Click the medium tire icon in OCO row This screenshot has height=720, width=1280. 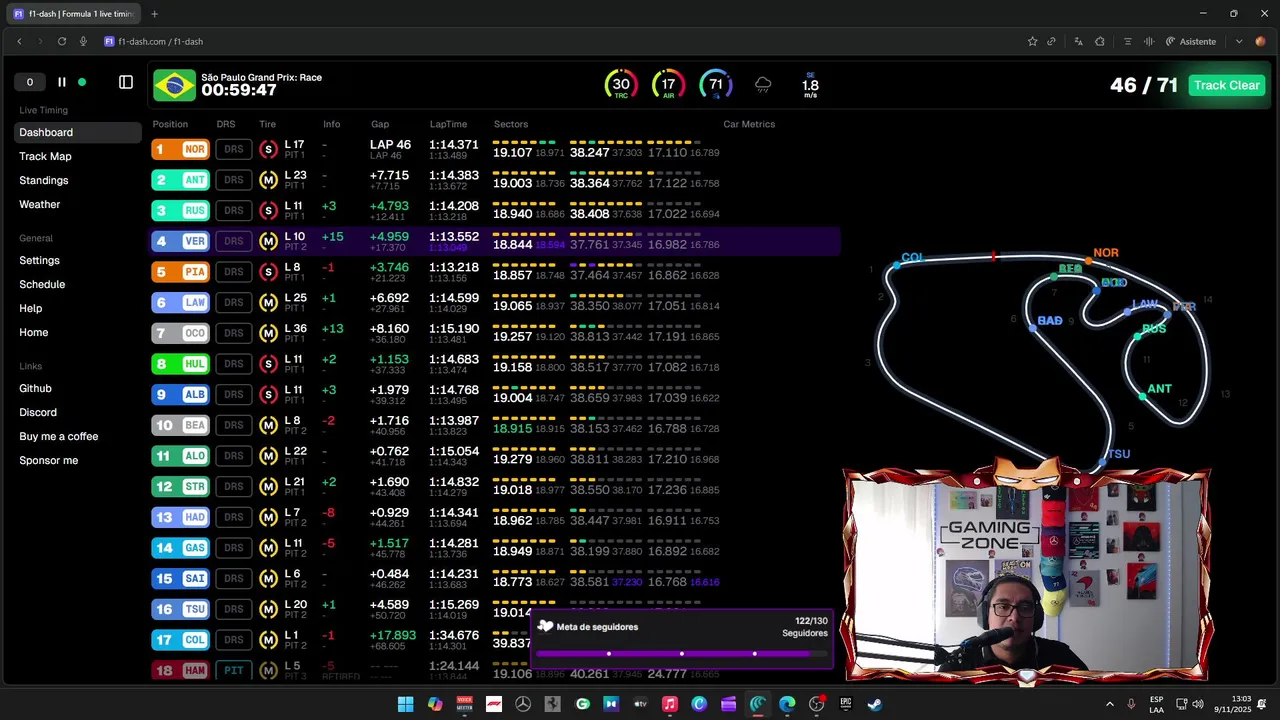tap(268, 333)
